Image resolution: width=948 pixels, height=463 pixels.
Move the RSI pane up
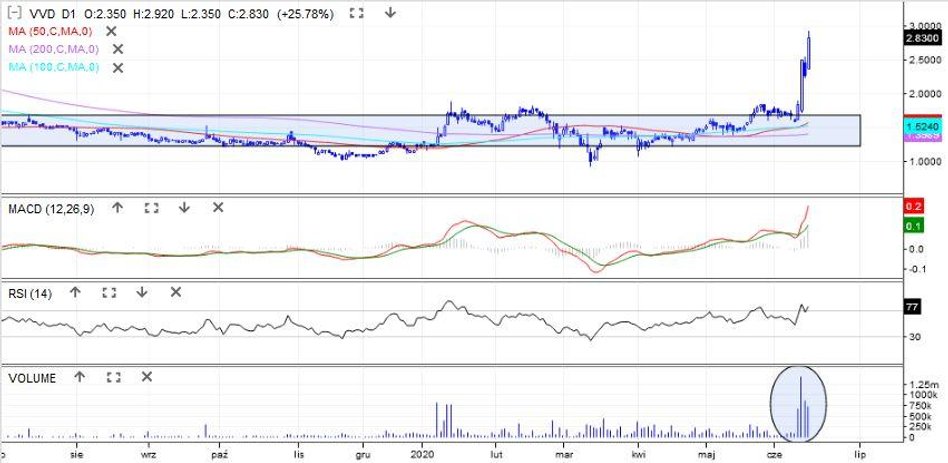[x=75, y=293]
